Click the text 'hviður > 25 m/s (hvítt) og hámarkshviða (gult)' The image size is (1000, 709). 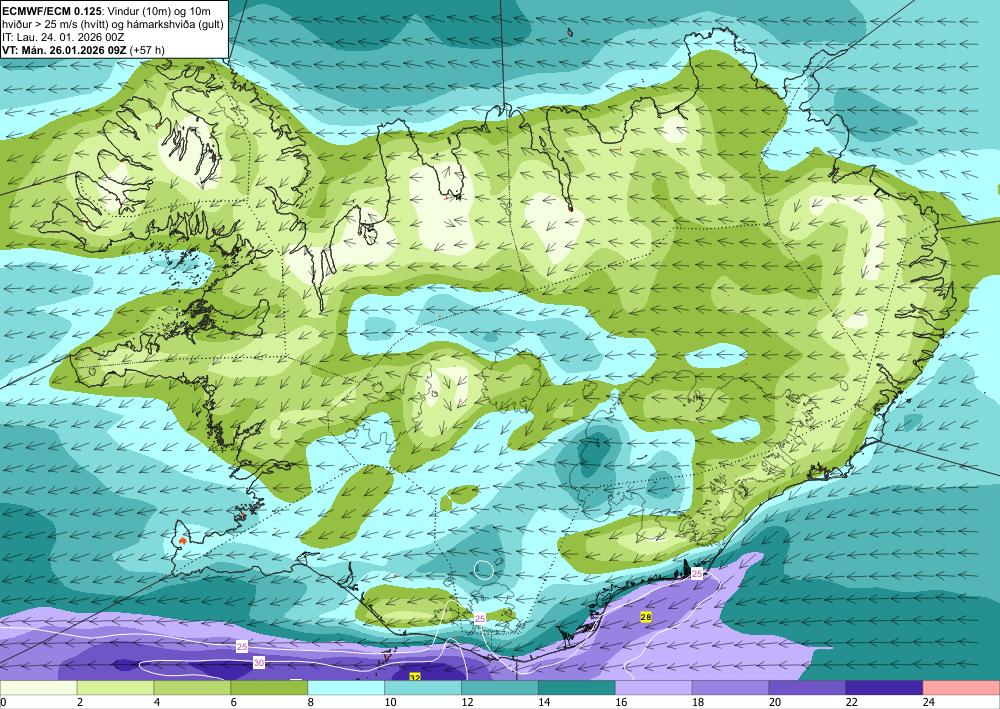click(x=112, y=24)
